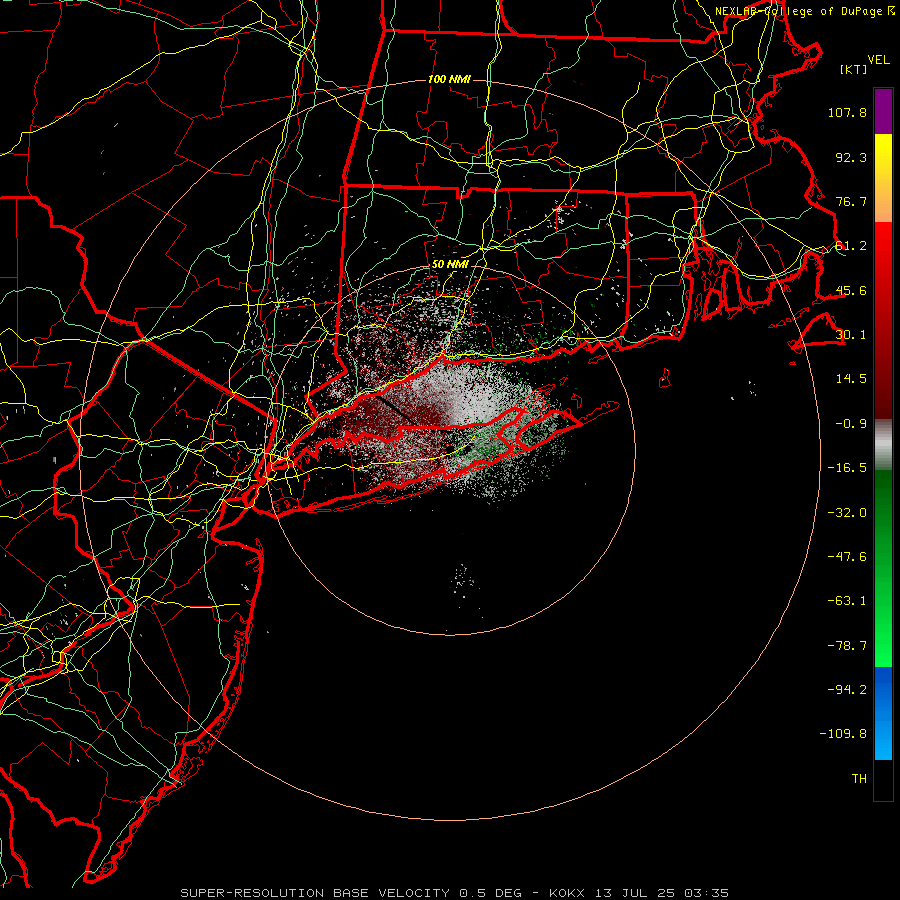Select the -94.2 scale value
Image resolution: width=900 pixels, height=900 pixels.
tap(847, 689)
